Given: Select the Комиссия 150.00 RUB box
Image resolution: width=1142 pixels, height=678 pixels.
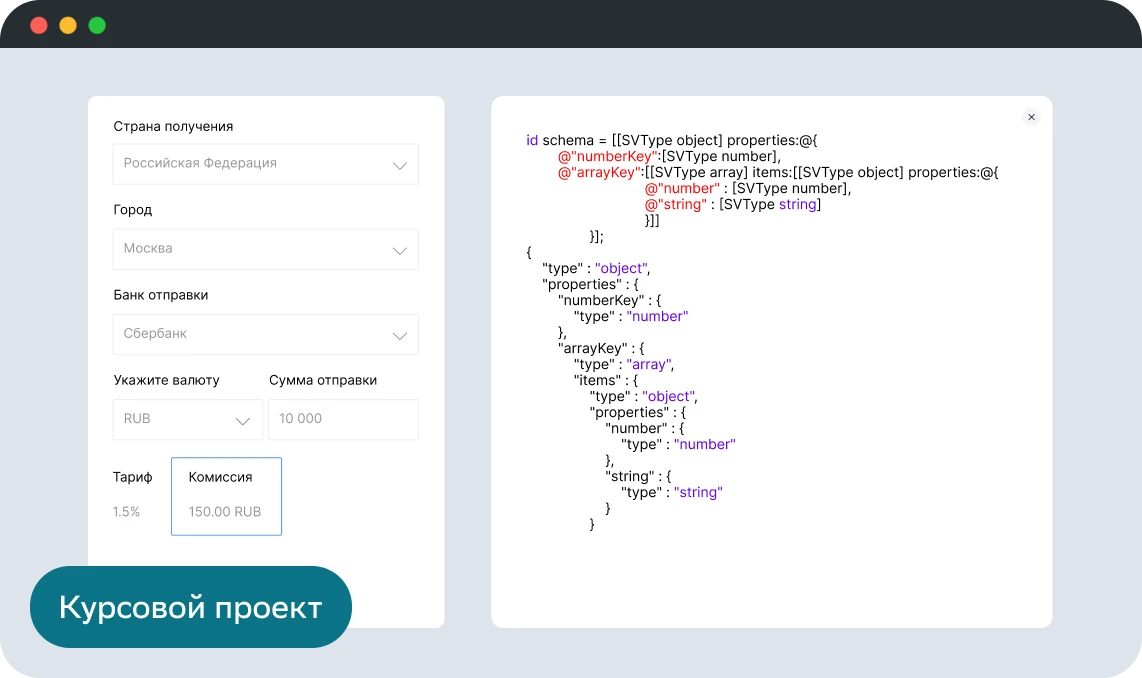Looking at the screenshot, I should [226, 496].
